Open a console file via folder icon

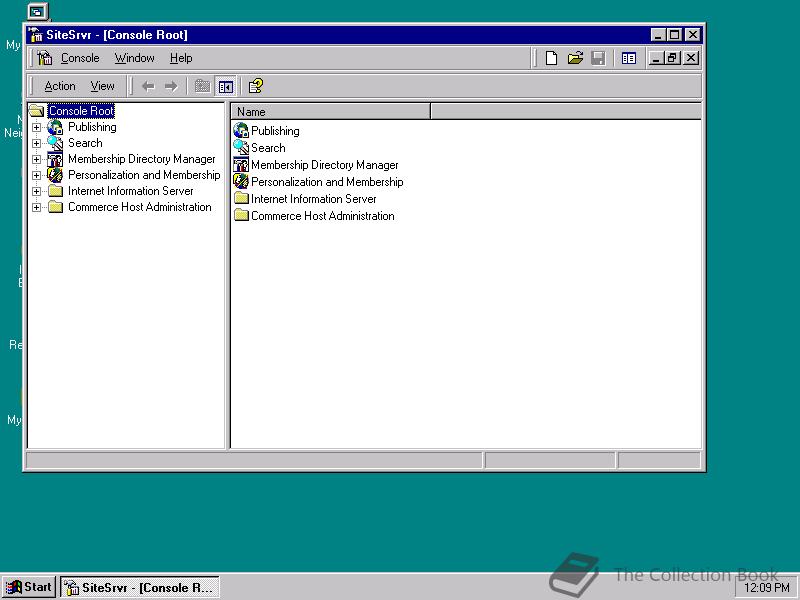click(575, 58)
